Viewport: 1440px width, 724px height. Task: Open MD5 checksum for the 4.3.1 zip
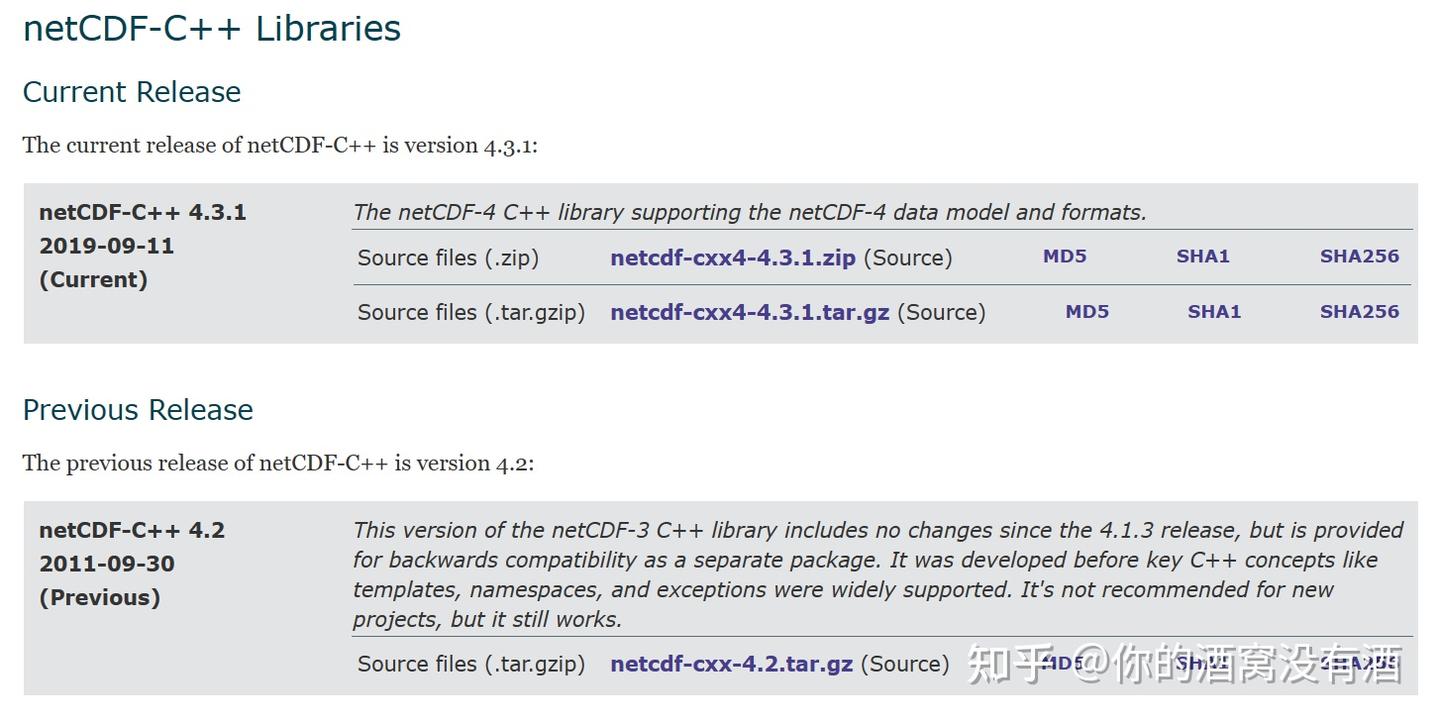point(1064,256)
